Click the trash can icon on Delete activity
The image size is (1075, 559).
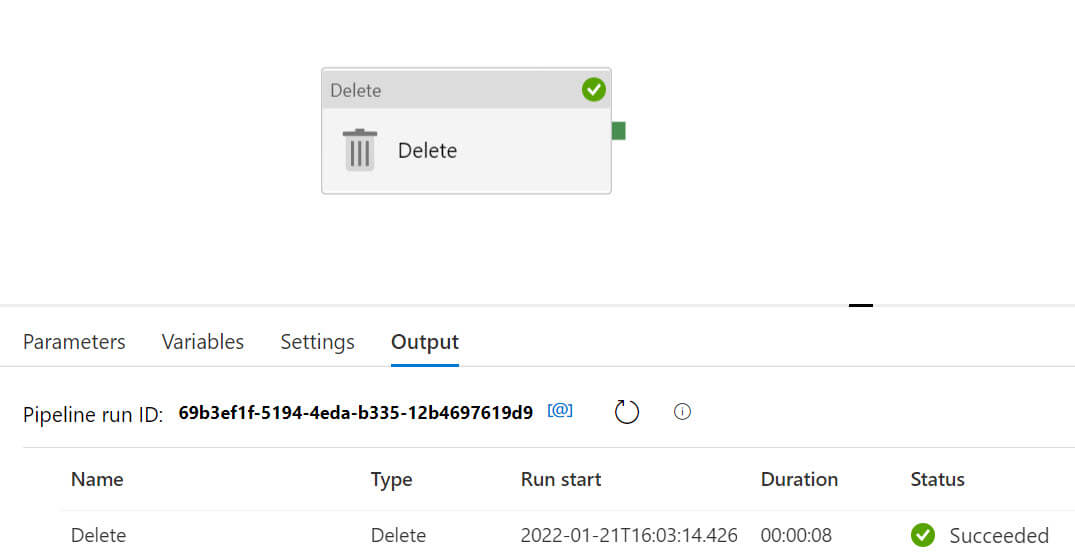click(x=360, y=150)
